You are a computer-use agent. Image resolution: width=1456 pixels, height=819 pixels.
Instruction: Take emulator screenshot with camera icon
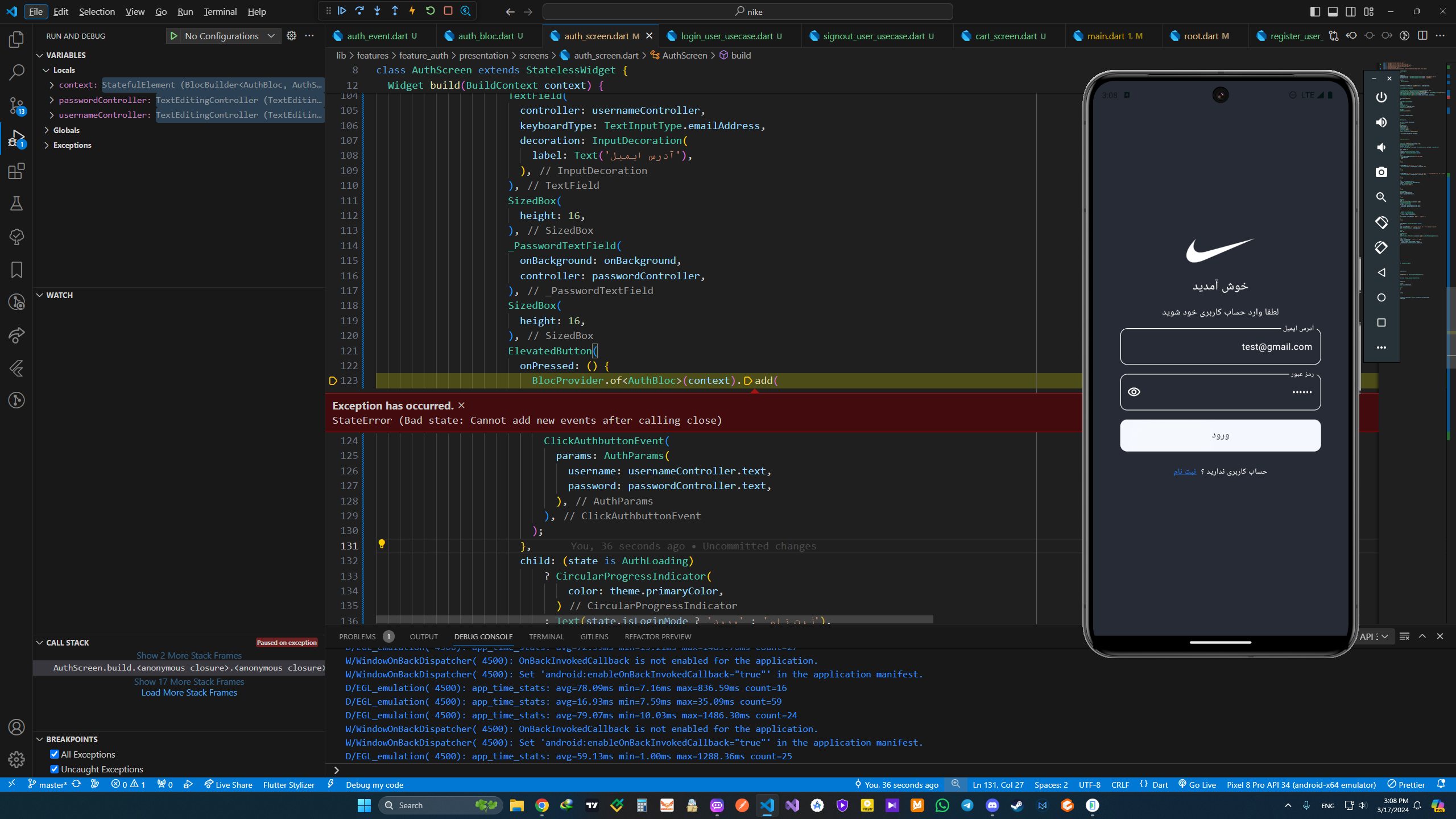[1381, 172]
